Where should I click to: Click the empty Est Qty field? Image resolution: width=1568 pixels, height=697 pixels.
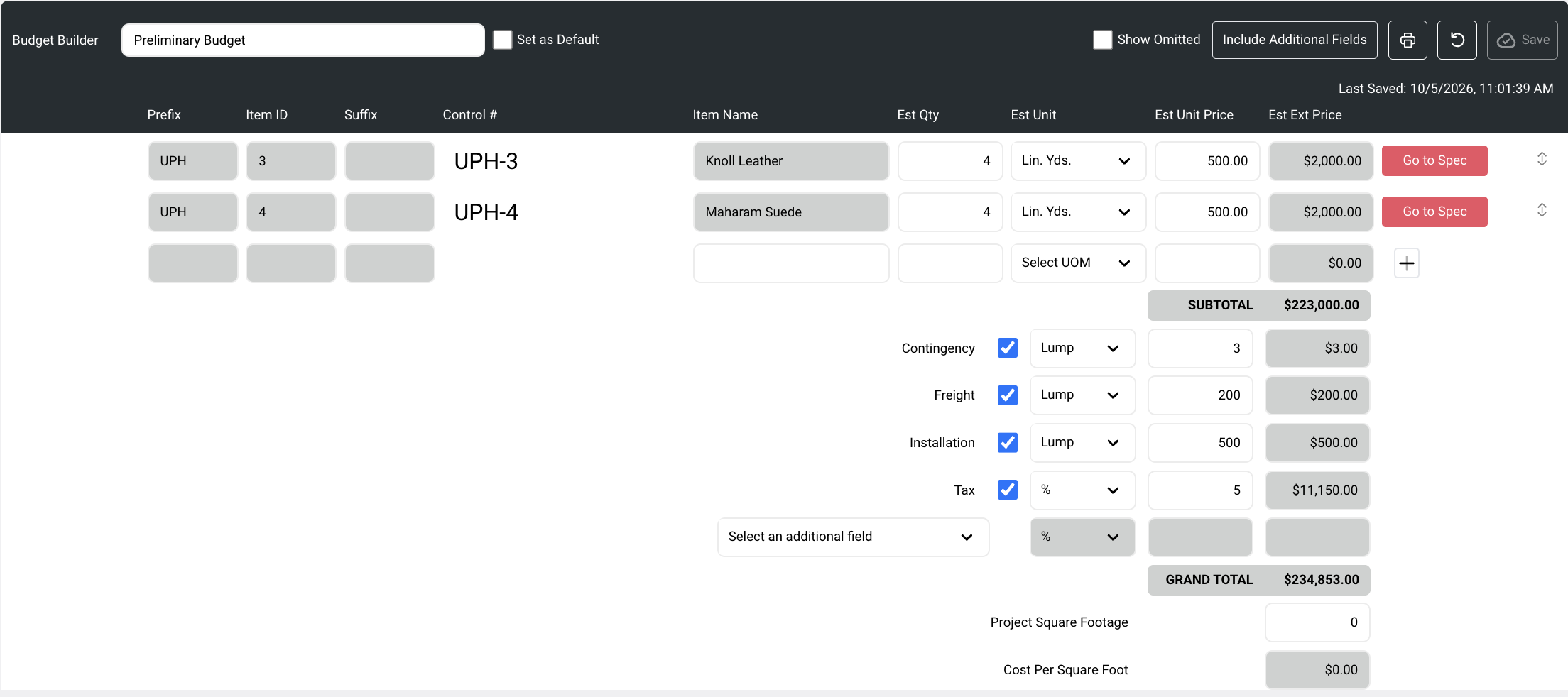click(950, 263)
